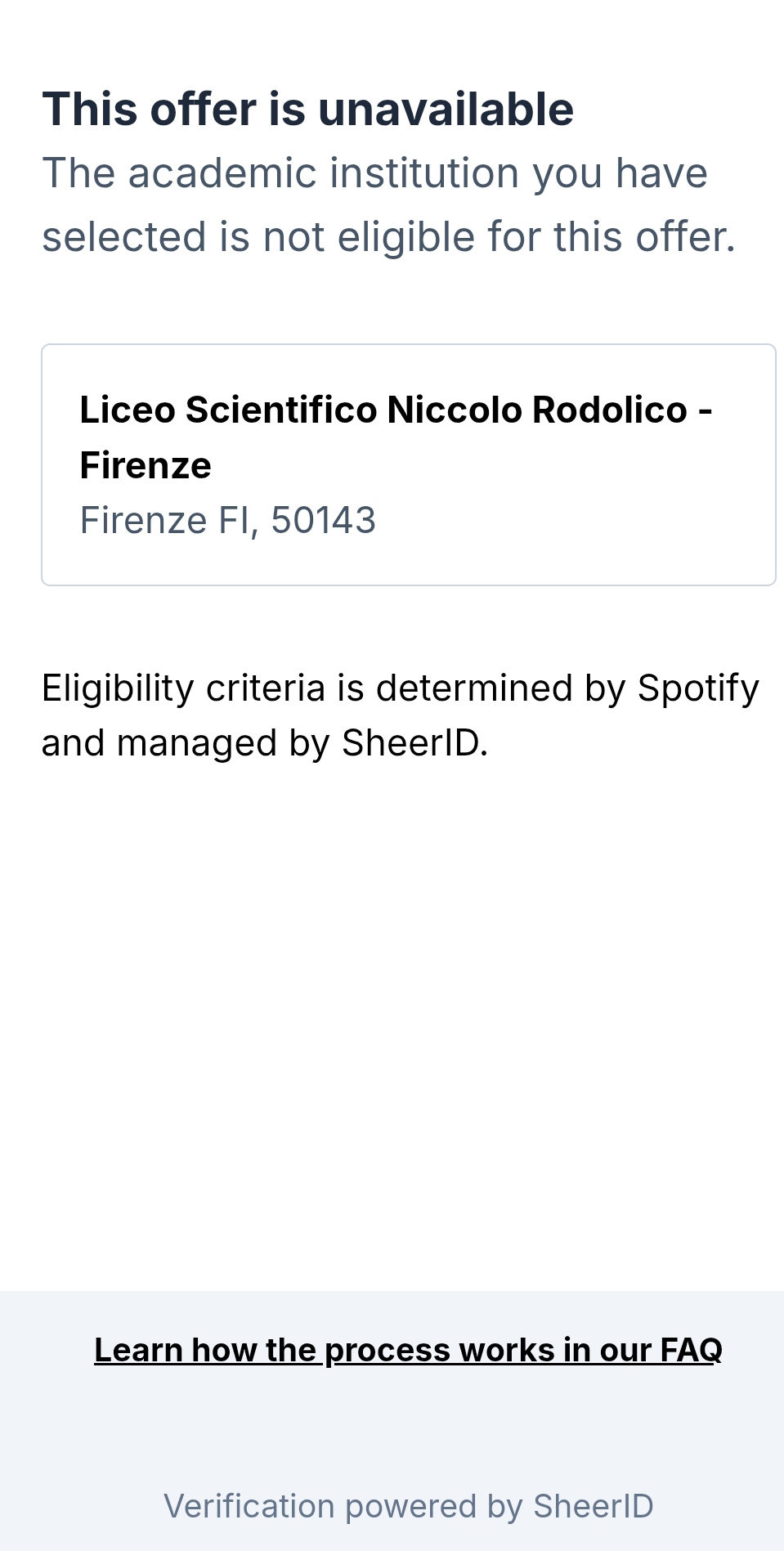Click the bold "Firenze" in school name

(146, 465)
